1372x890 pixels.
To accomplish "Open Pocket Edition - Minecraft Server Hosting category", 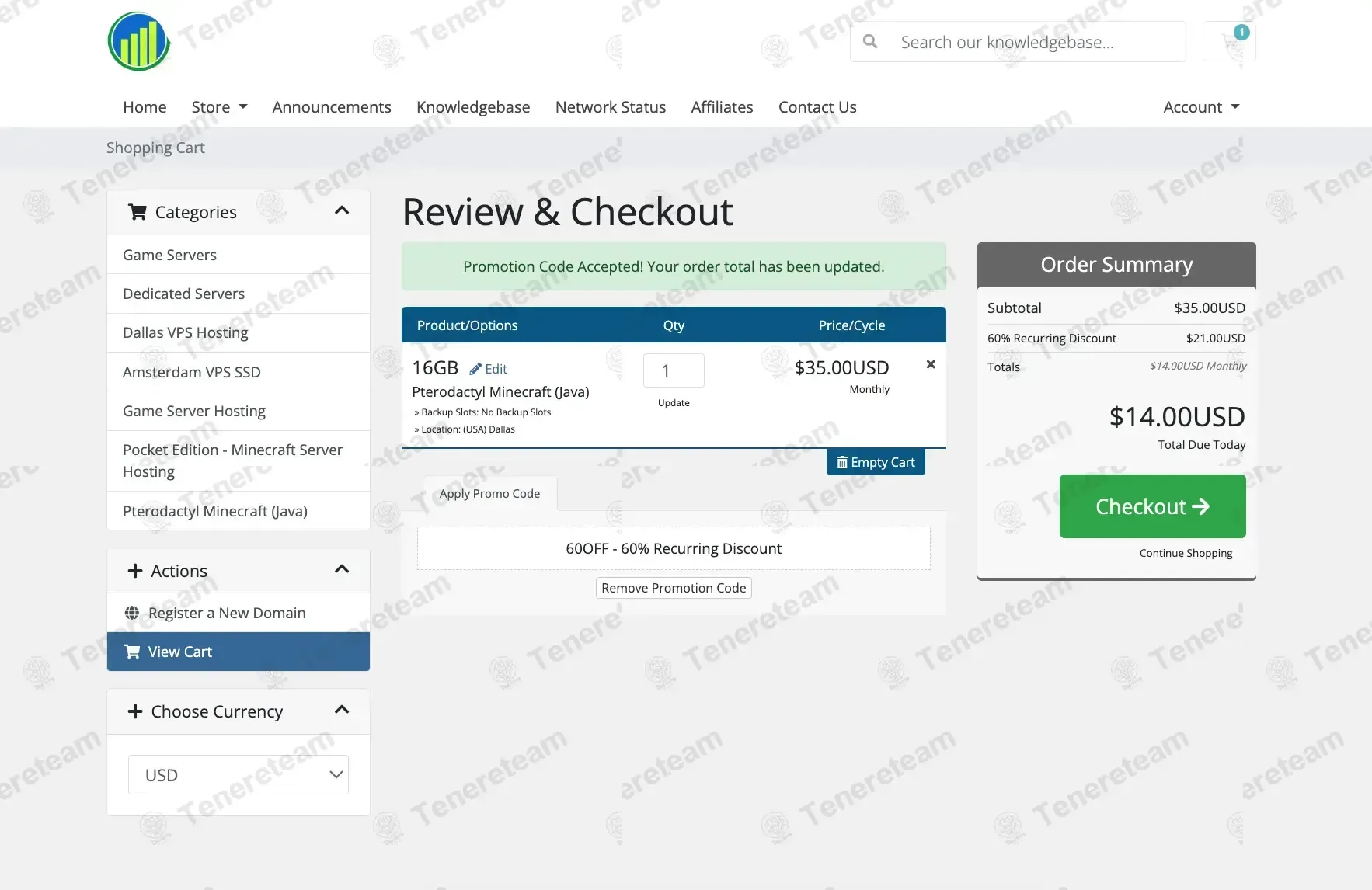I will 239,461.
